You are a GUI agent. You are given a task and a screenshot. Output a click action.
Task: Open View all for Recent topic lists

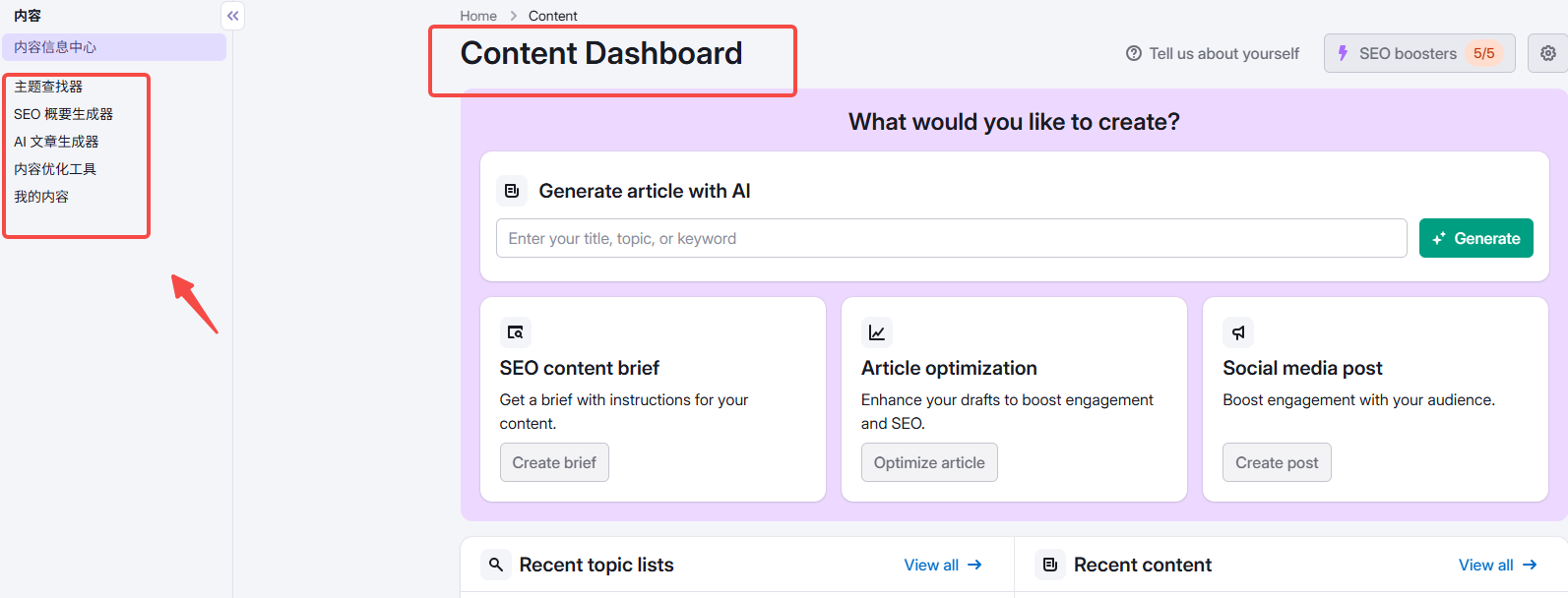pyautogui.click(x=942, y=565)
